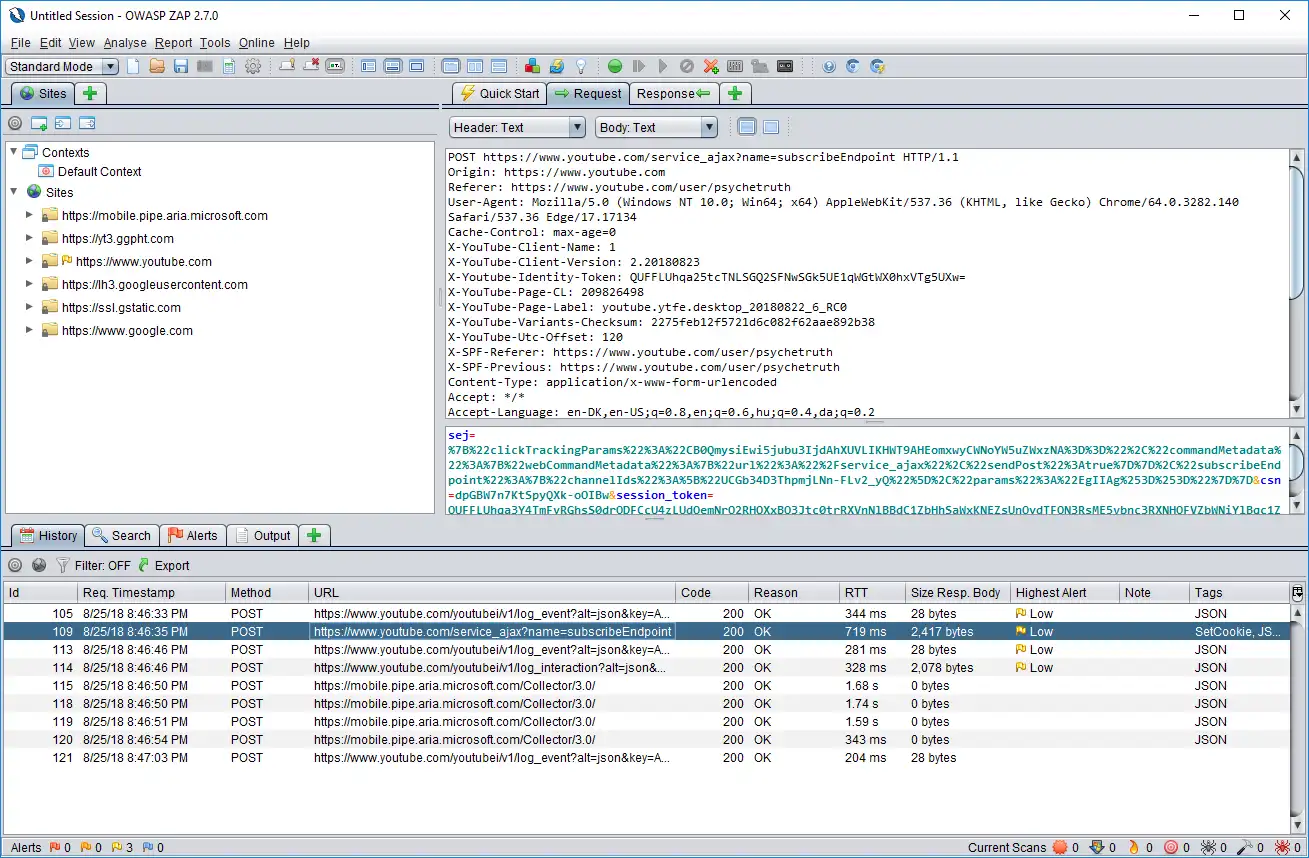Image resolution: width=1309 pixels, height=858 pixels.
Task: Expand https://mobile.pipe.aria.microsoft.com node
Action: [30, 215]
